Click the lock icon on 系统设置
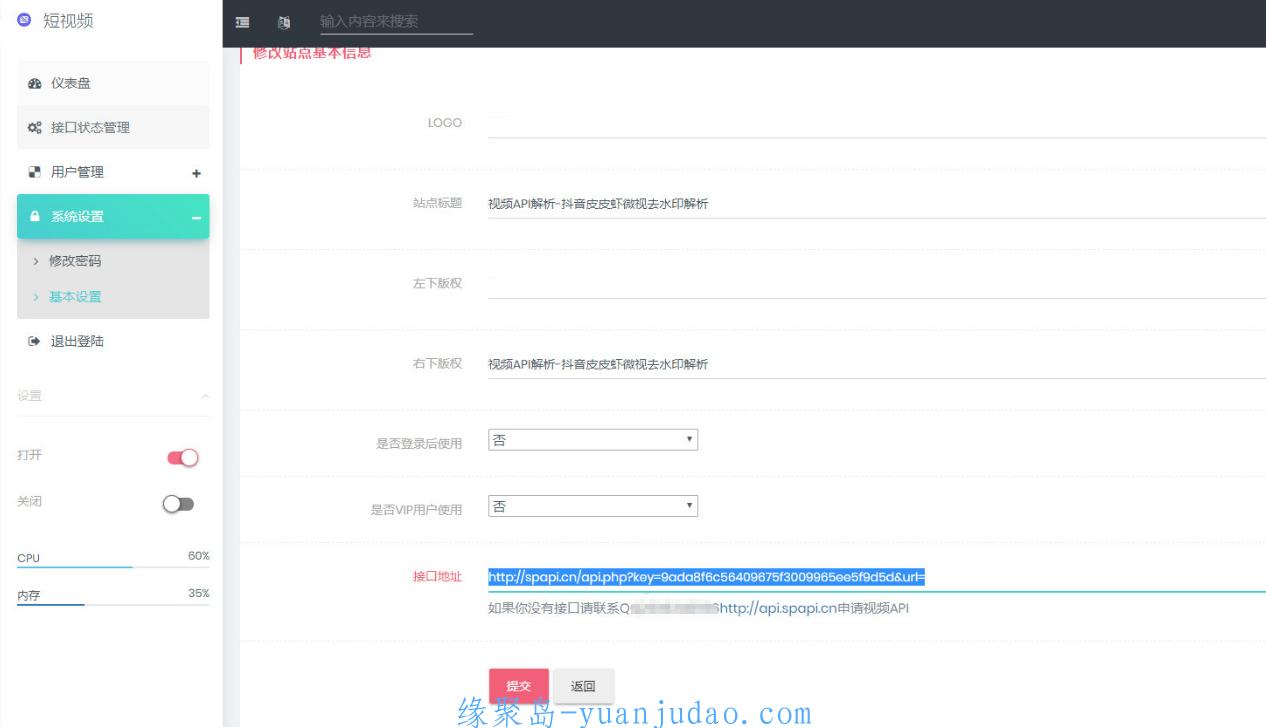Image resolution: width=1266 pixels, height=728 pixels. click(x=35, y=217)
